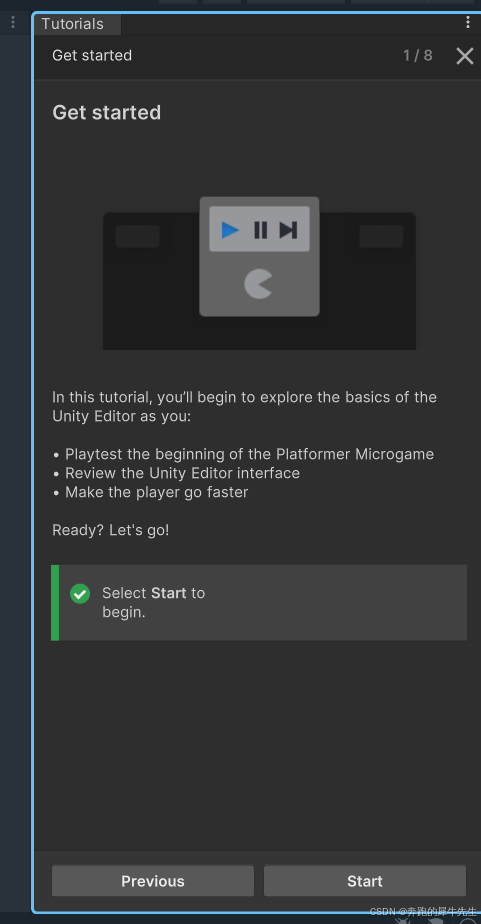Screen dimensions: 481x924
Task: Click the green checkmark icon
Action: pos(80,593)
